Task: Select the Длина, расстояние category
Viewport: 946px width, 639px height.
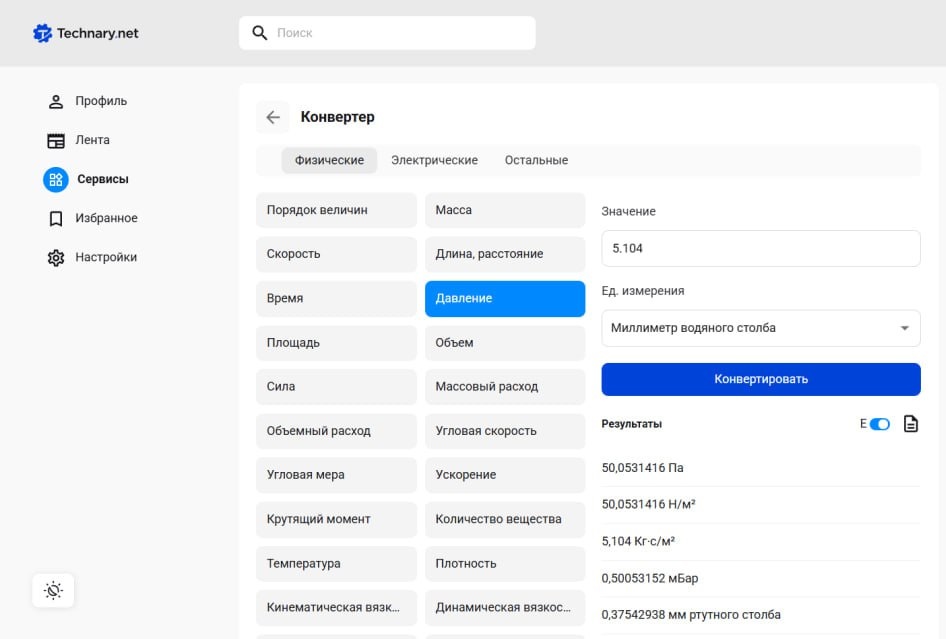Action: 505,255
